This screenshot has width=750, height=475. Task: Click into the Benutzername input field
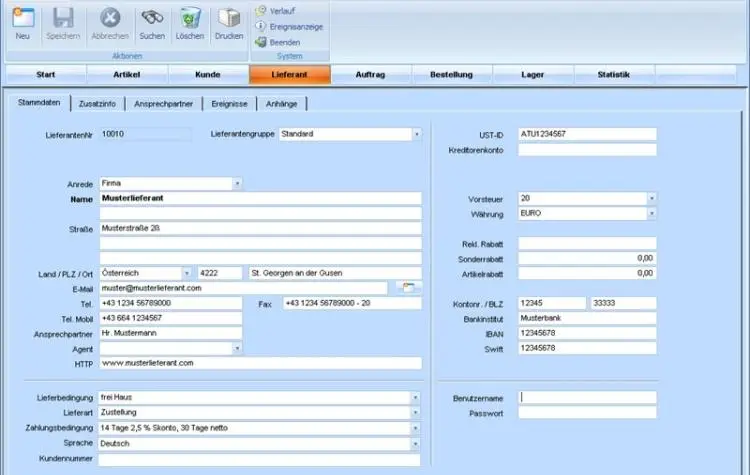click(587, 397)
